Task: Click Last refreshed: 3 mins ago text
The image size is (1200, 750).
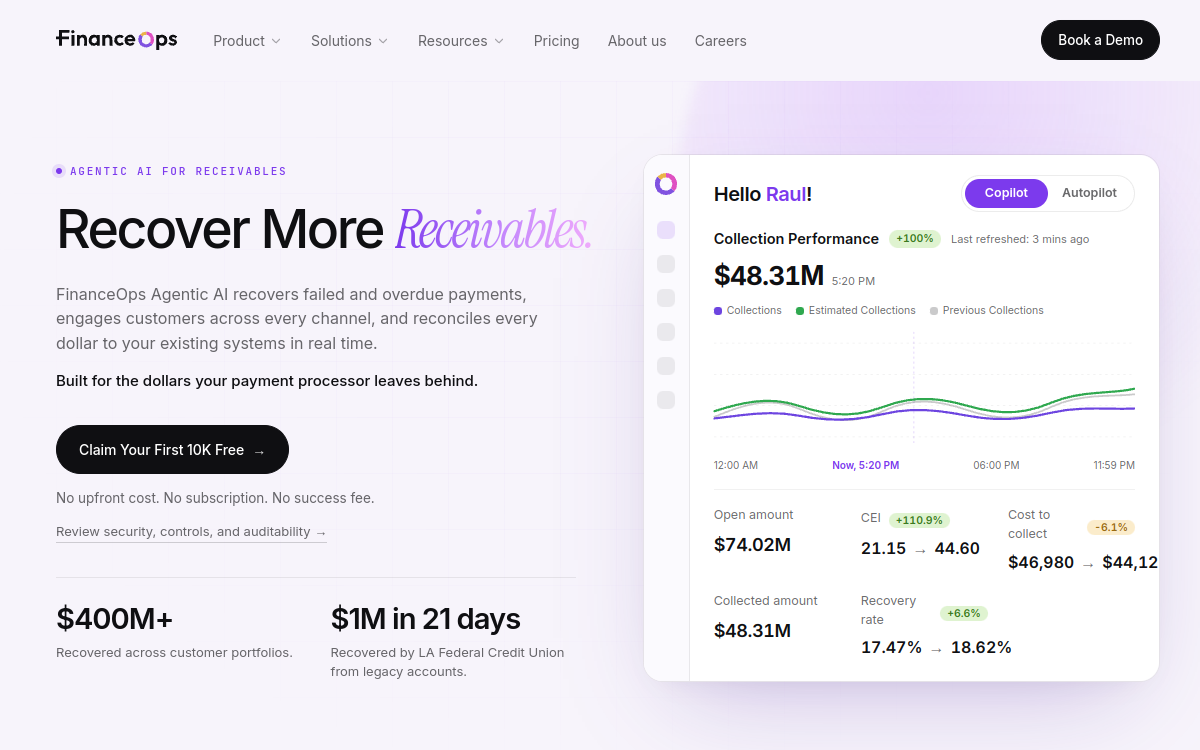Action: [1020, 239]
